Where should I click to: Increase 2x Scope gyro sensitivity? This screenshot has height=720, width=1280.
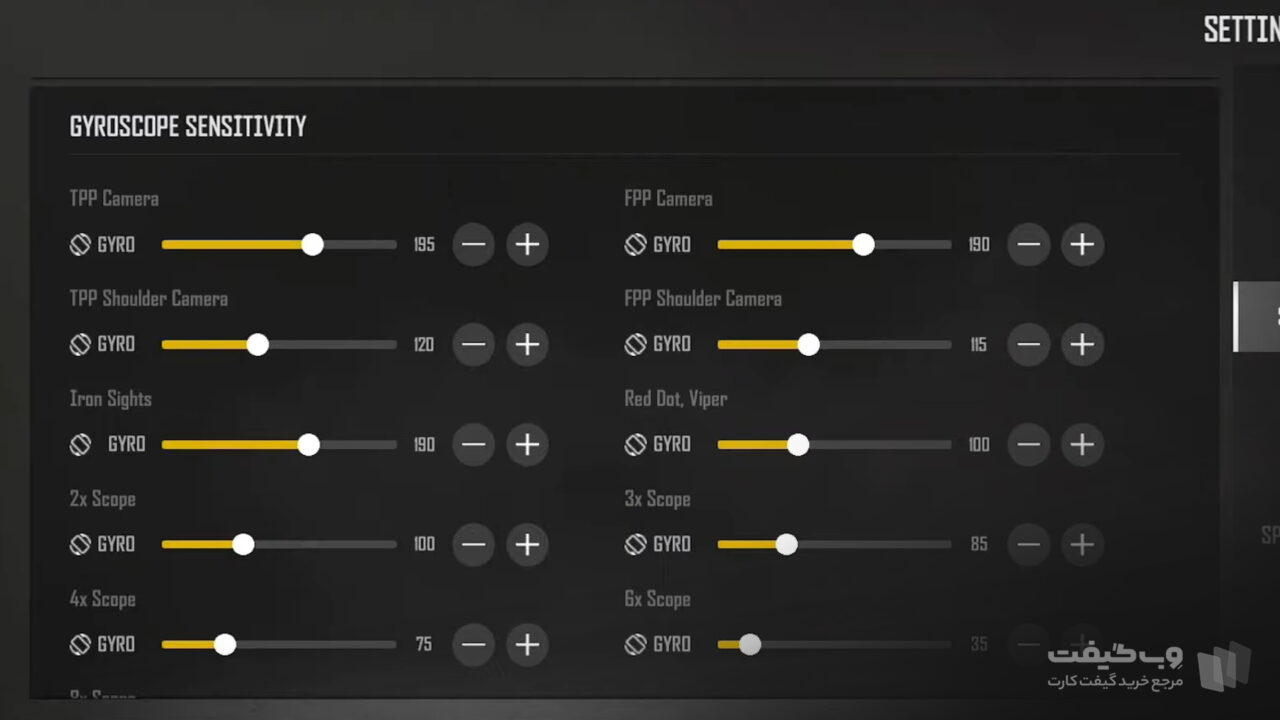[x=527, y=544]
